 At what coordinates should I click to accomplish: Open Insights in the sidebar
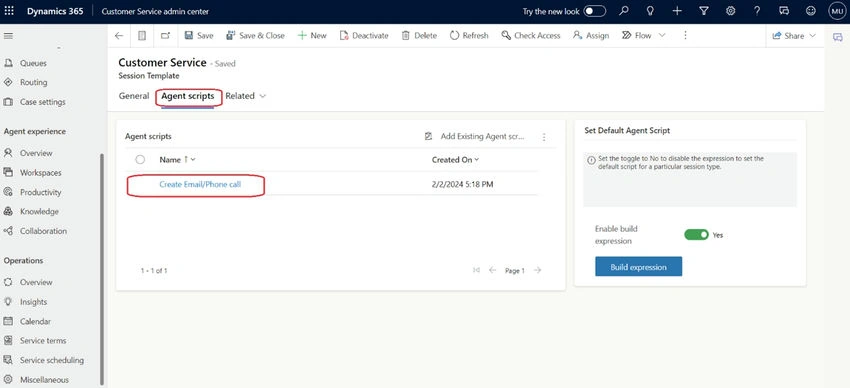[33, 302]
